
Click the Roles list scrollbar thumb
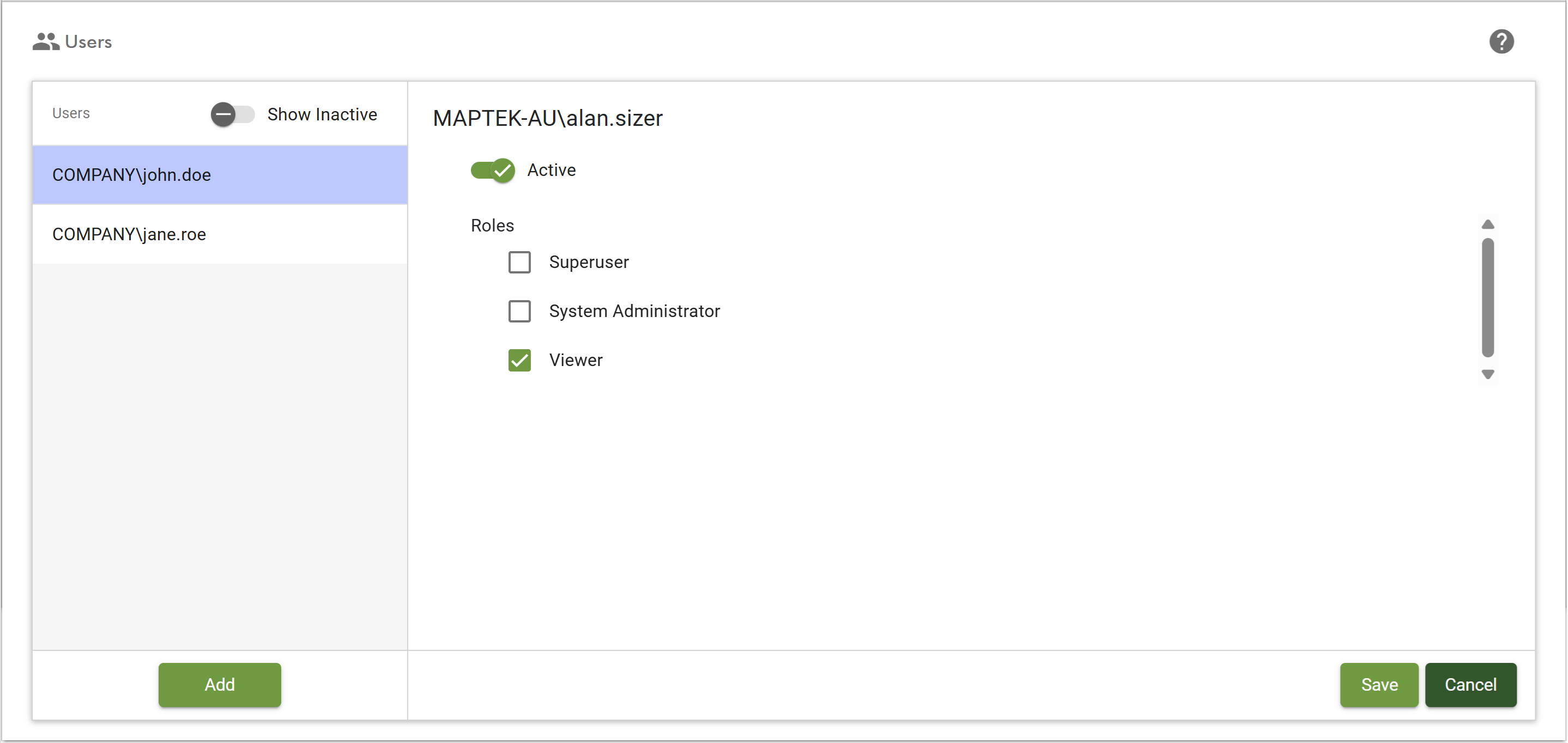(1488, 297)
